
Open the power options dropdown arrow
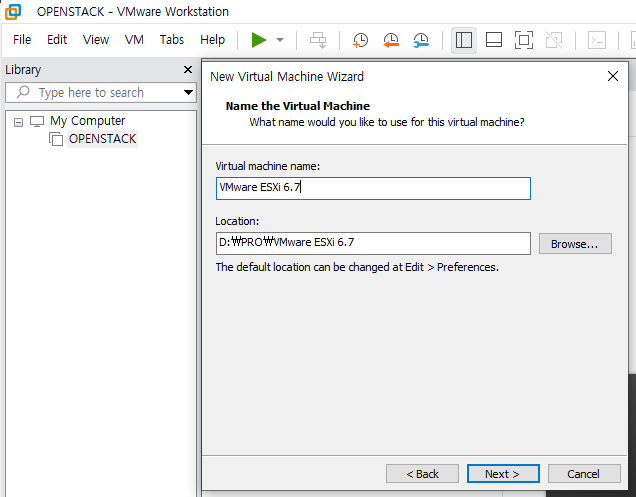280,40
